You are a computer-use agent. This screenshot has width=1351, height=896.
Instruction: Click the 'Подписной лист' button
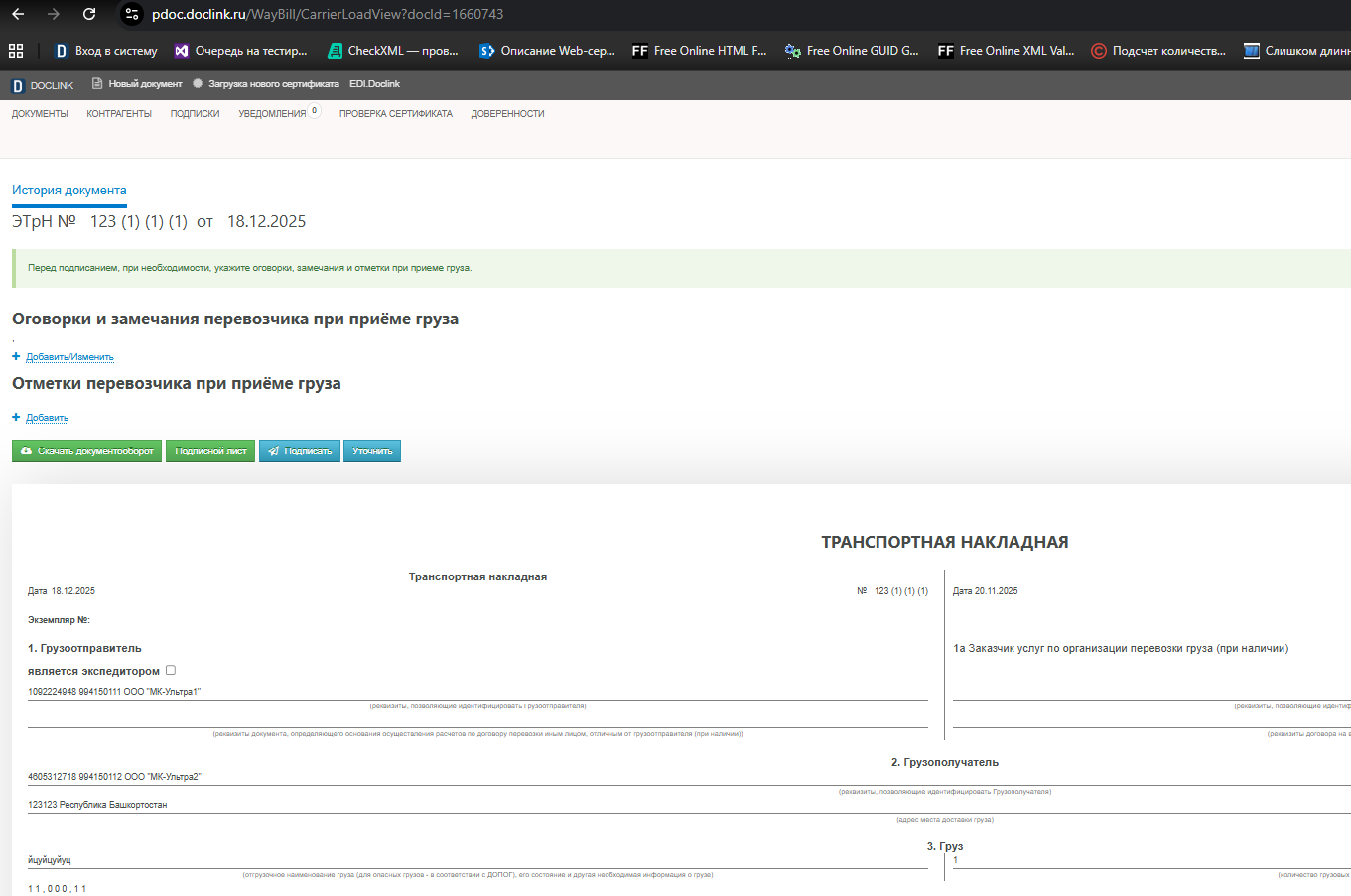coord(210,450)
